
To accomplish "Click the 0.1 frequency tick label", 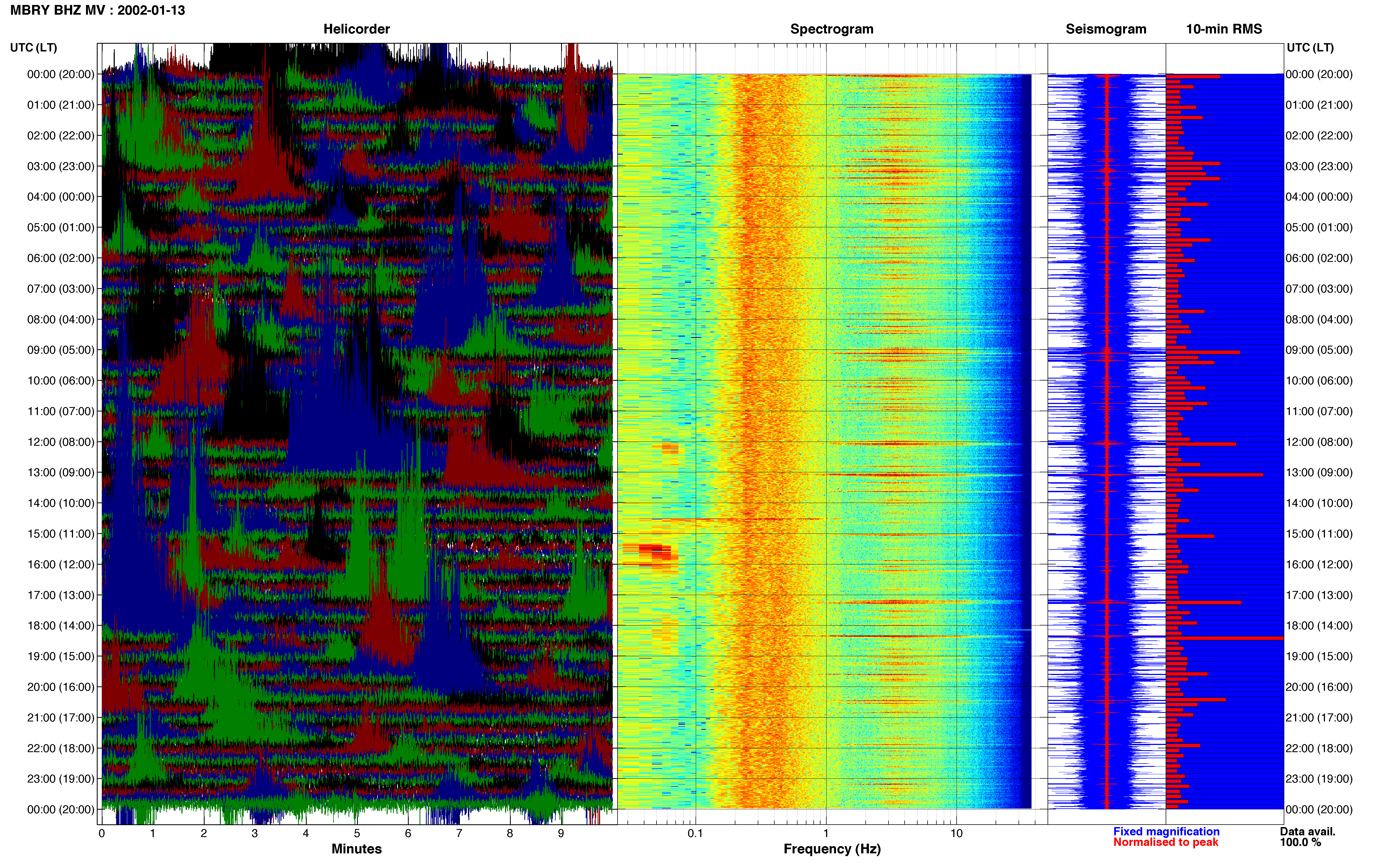I will click(695, 833).
